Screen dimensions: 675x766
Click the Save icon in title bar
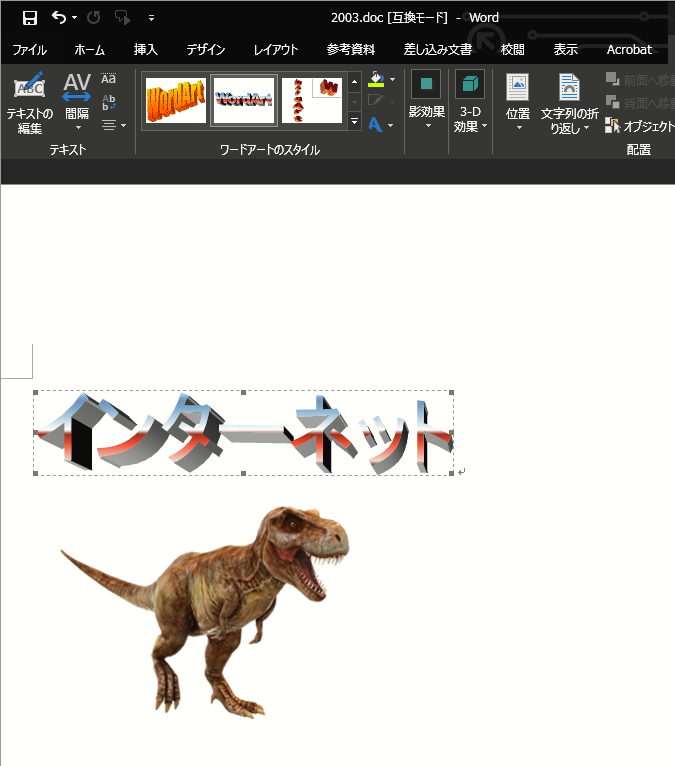30,18
